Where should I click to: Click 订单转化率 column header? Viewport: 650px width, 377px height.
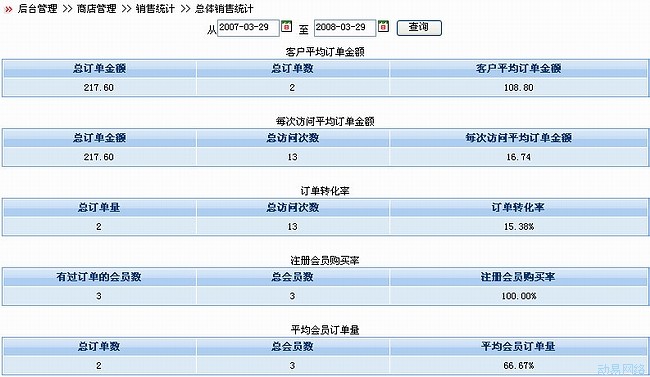click(x=518, y=207)
